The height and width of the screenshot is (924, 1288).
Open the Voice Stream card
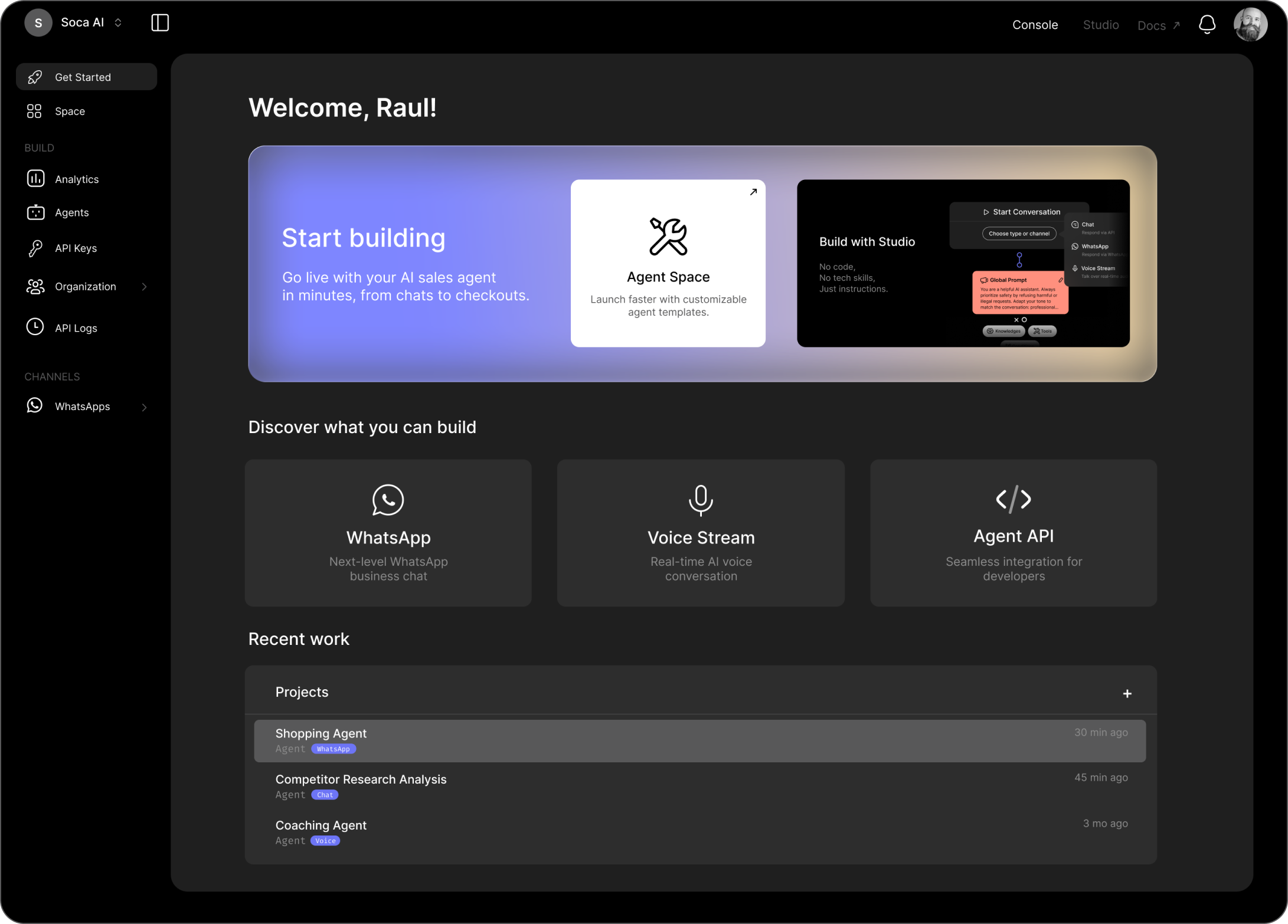click(x=701, y=533)
